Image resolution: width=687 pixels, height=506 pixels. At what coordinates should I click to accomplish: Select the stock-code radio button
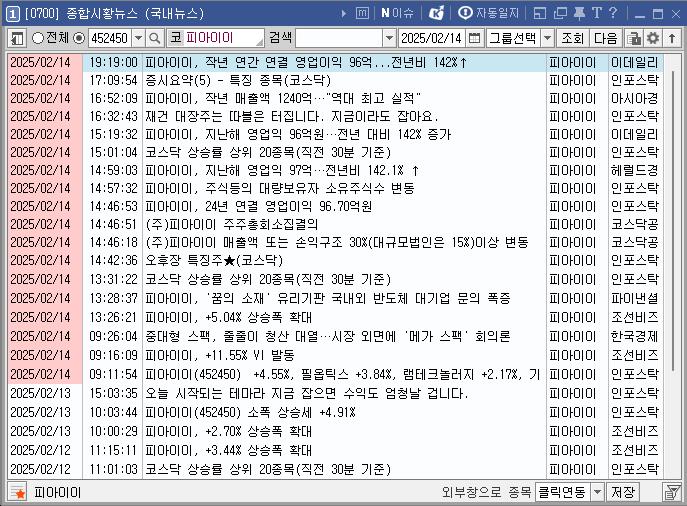(79, 38)
